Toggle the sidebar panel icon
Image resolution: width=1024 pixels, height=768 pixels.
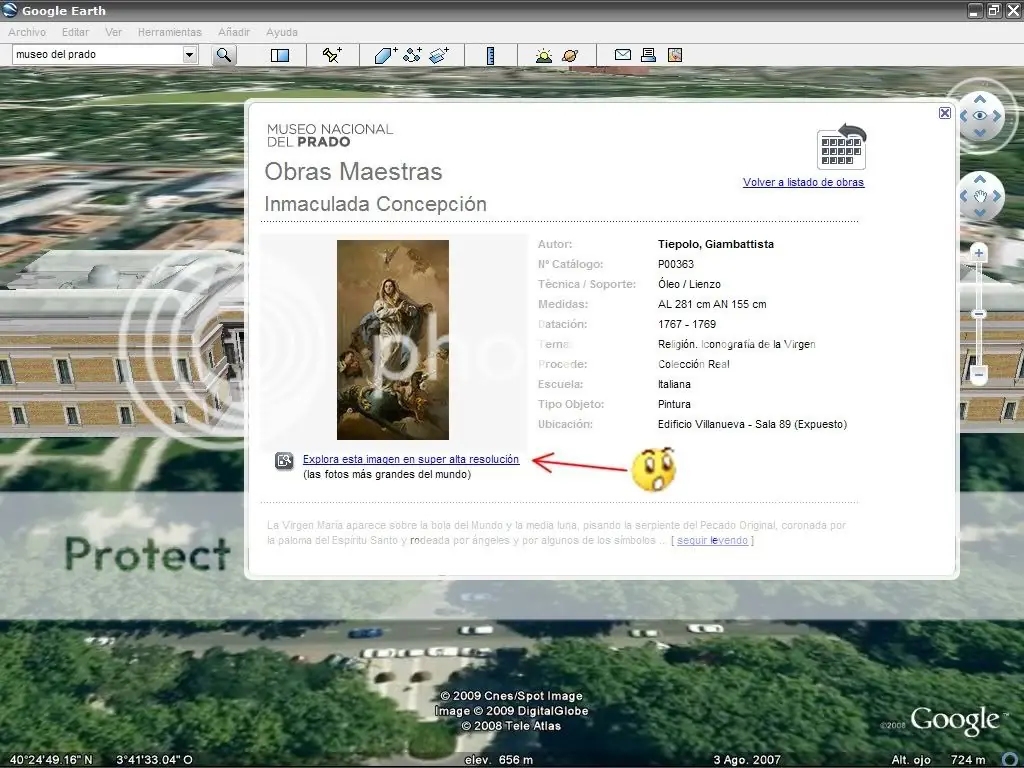(280, 56)
